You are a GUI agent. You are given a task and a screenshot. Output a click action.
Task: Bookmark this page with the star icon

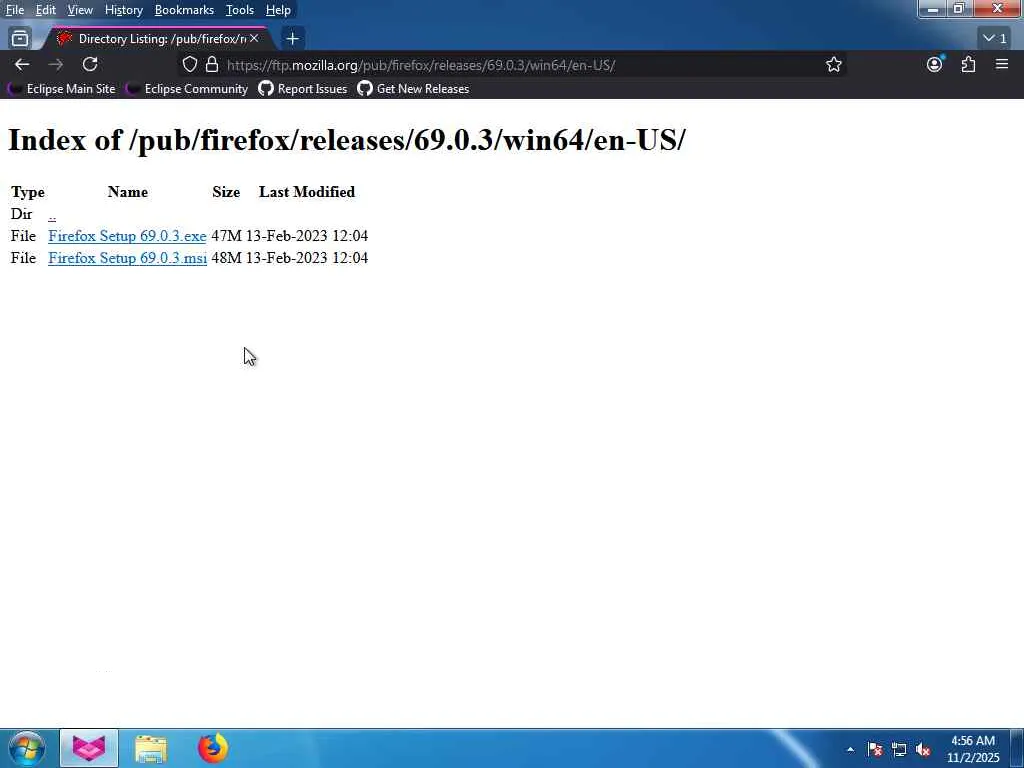click(x=833, y=64)
